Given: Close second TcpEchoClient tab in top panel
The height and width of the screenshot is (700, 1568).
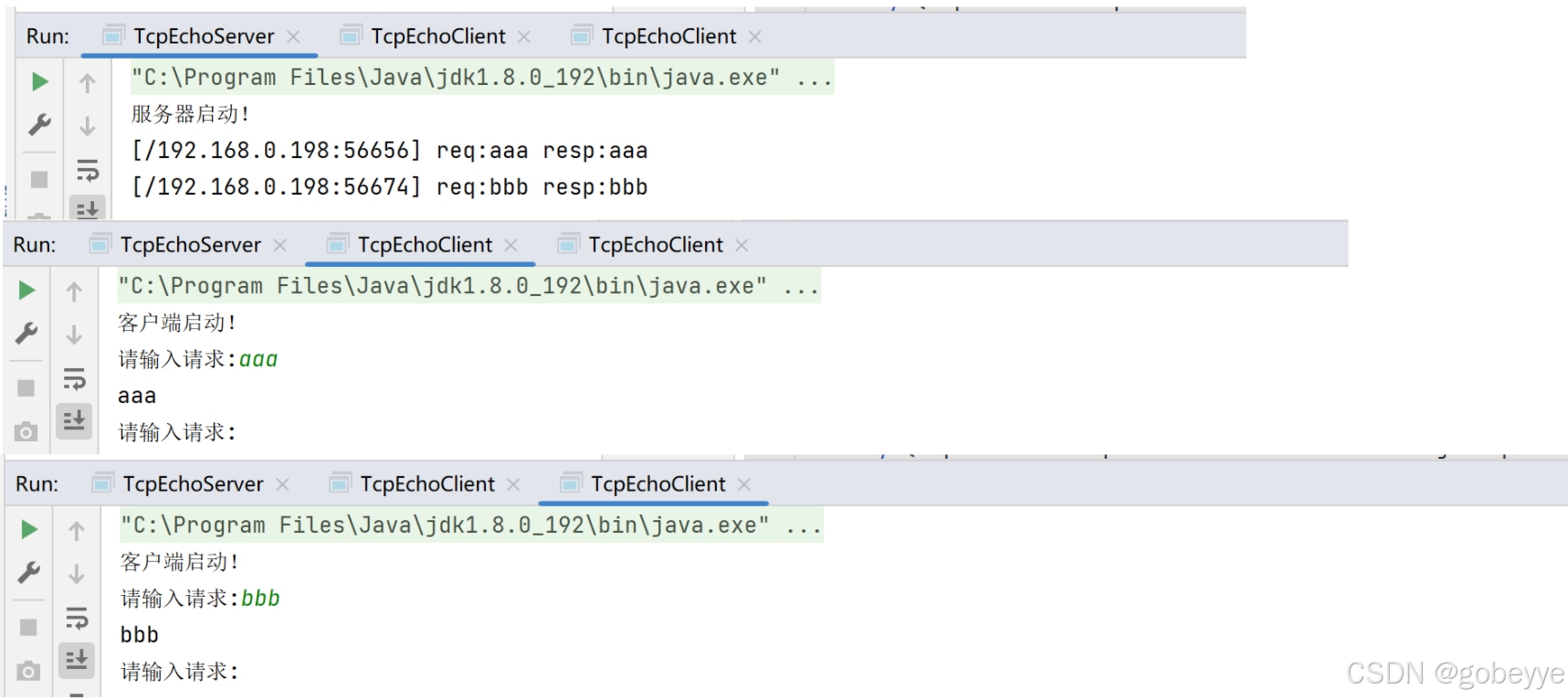Looking at the screenshot, I should [x=755, y=37].
